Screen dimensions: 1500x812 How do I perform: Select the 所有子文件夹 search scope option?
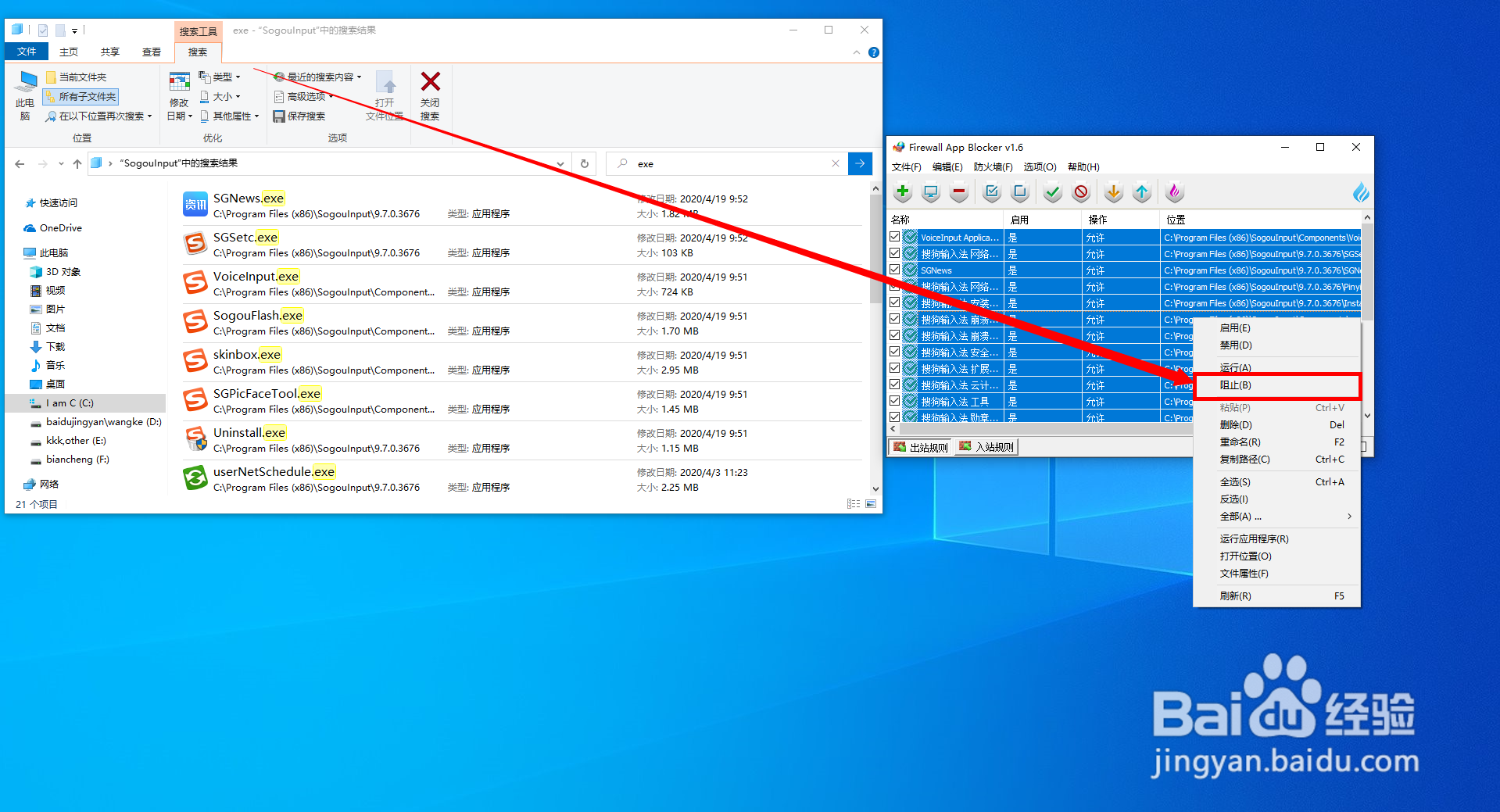(81, 97)
